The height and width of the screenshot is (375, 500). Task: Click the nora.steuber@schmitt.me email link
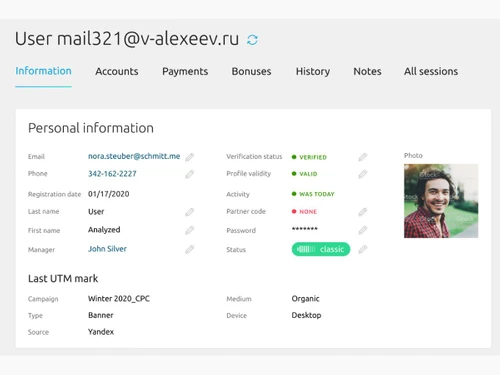(x=134, y=156)
